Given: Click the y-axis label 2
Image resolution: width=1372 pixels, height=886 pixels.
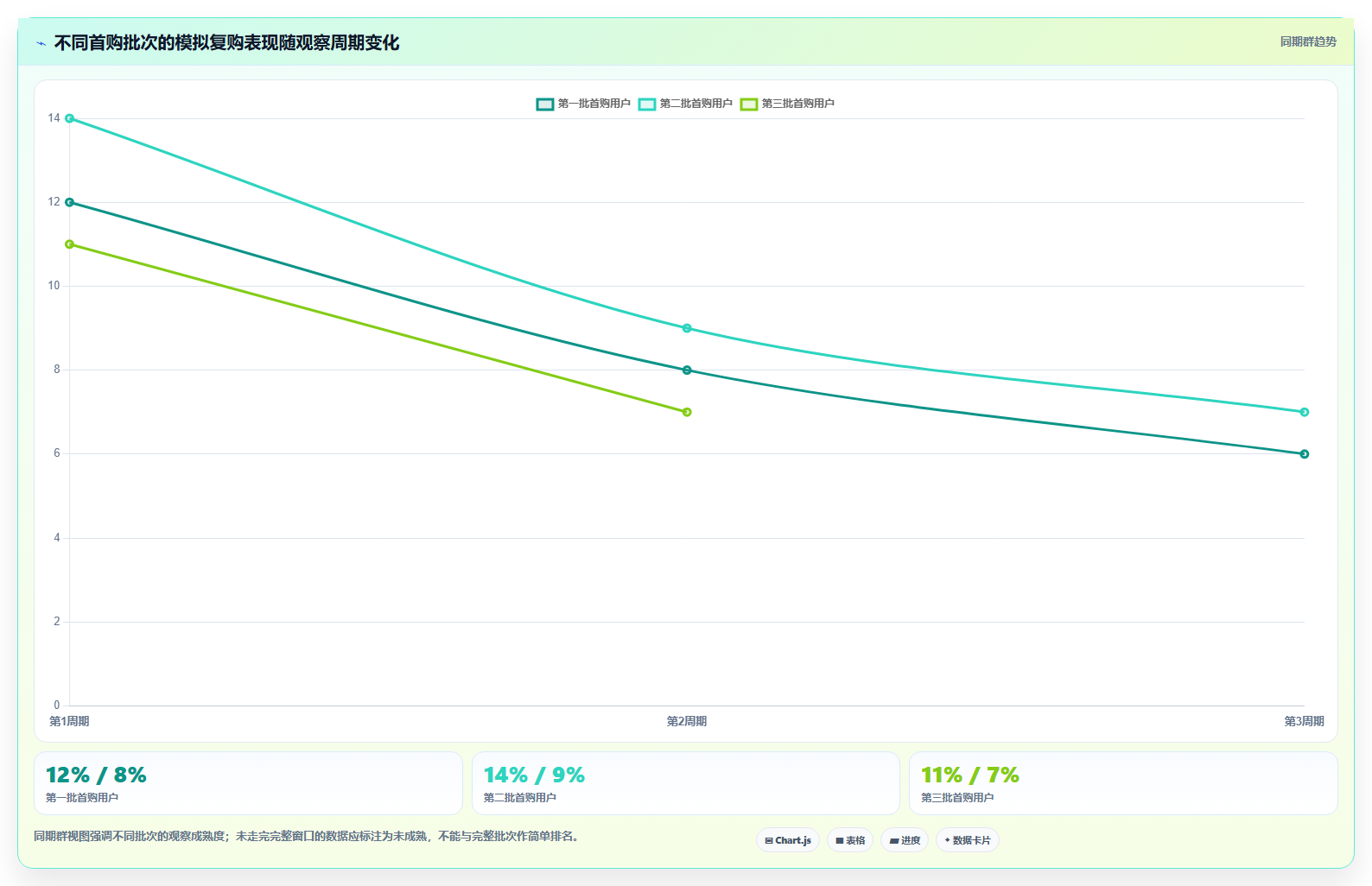Looking at the screenshot, I should click(57, 622).
